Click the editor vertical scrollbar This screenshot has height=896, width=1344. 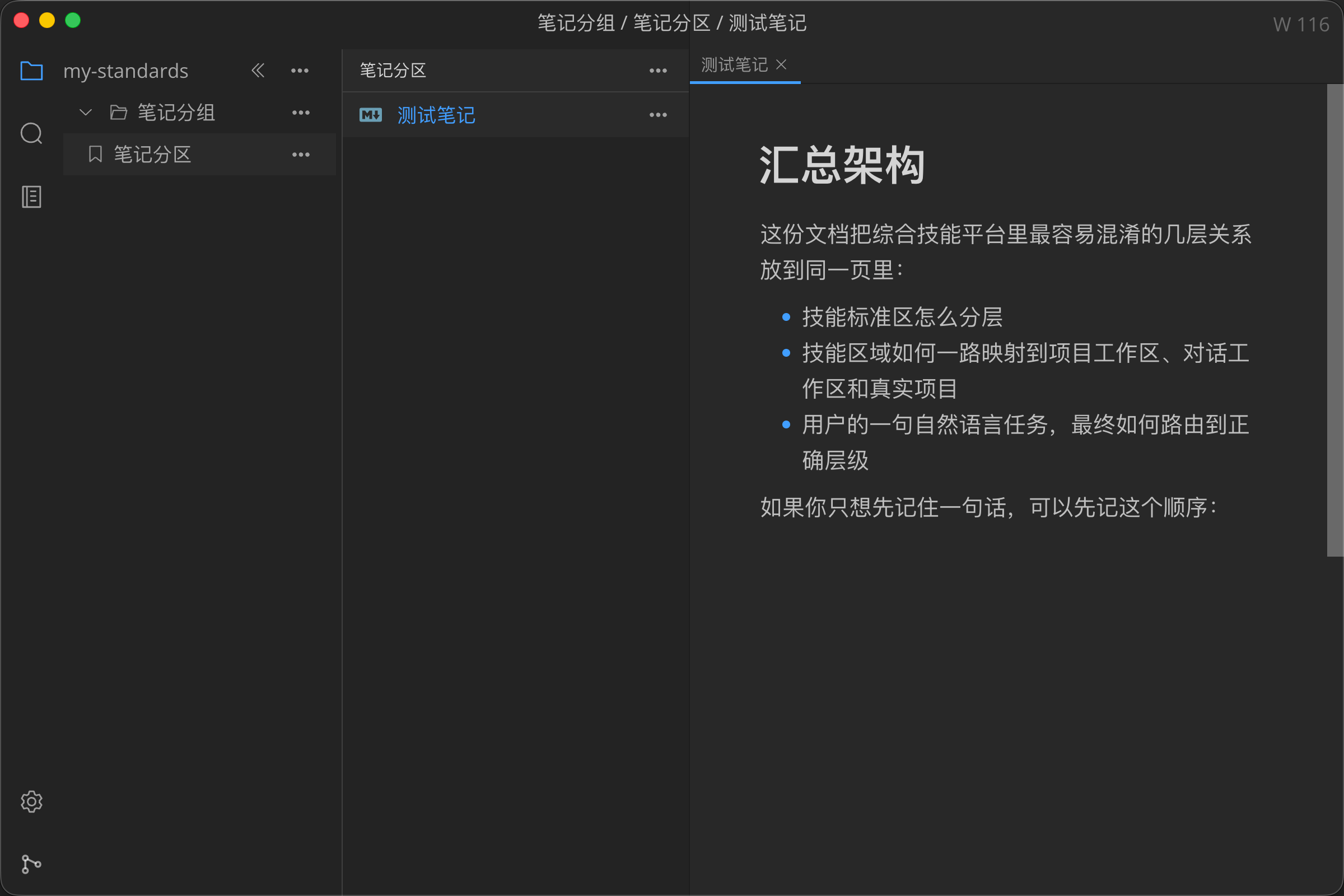click(x=1335, y=320)
